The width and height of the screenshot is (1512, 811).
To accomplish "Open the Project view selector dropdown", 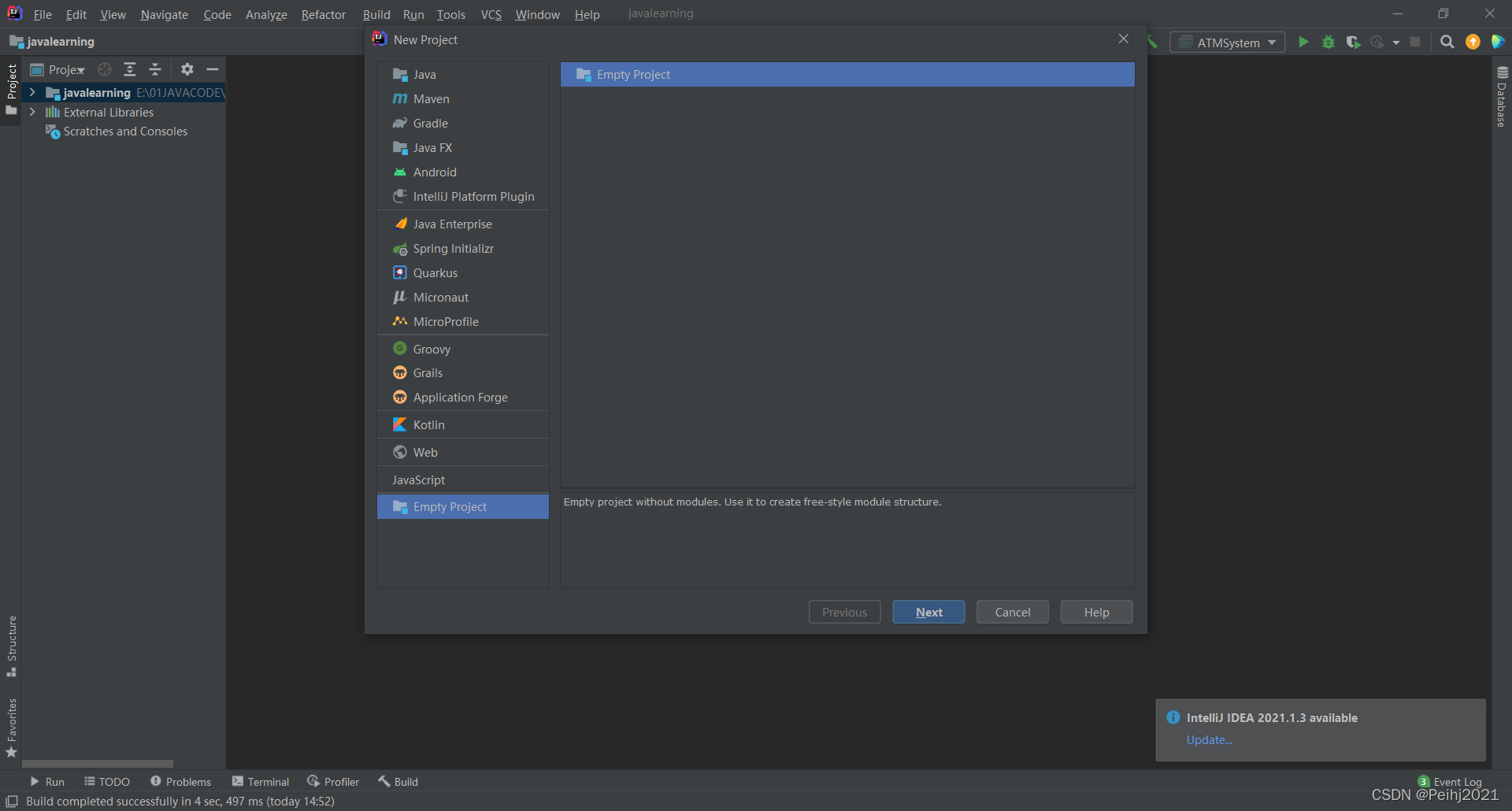I will click(x=57, y=69).
